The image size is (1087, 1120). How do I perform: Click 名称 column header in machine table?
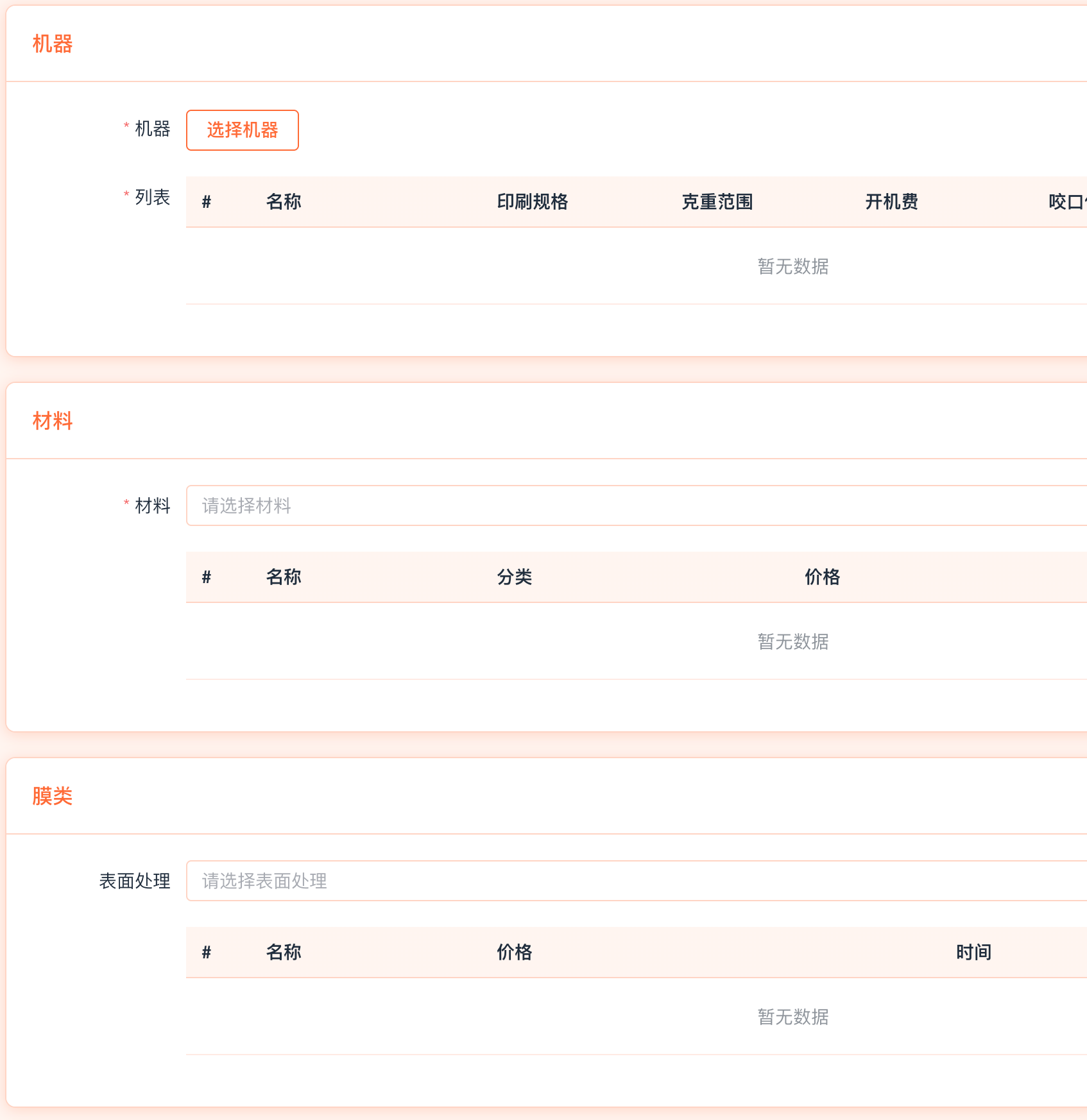pyautogui.click(x=284, y=202)
